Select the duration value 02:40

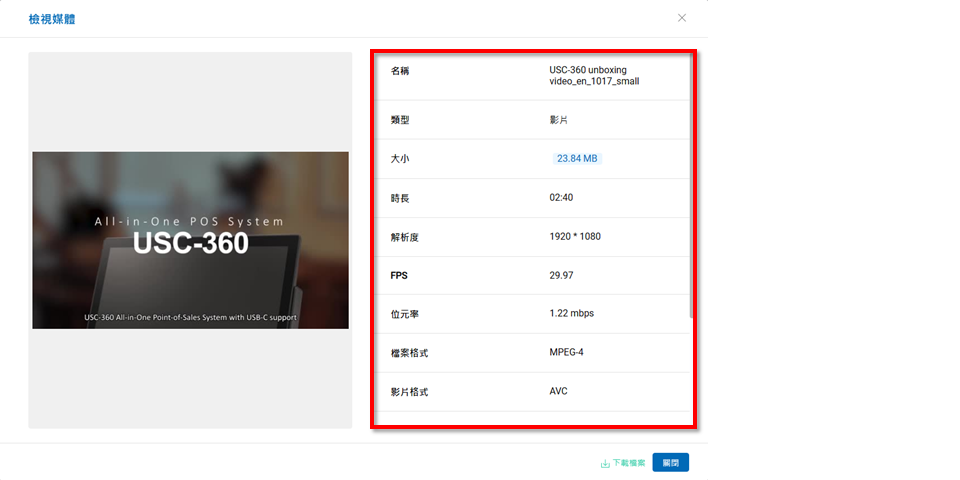(x=561, y=198)
